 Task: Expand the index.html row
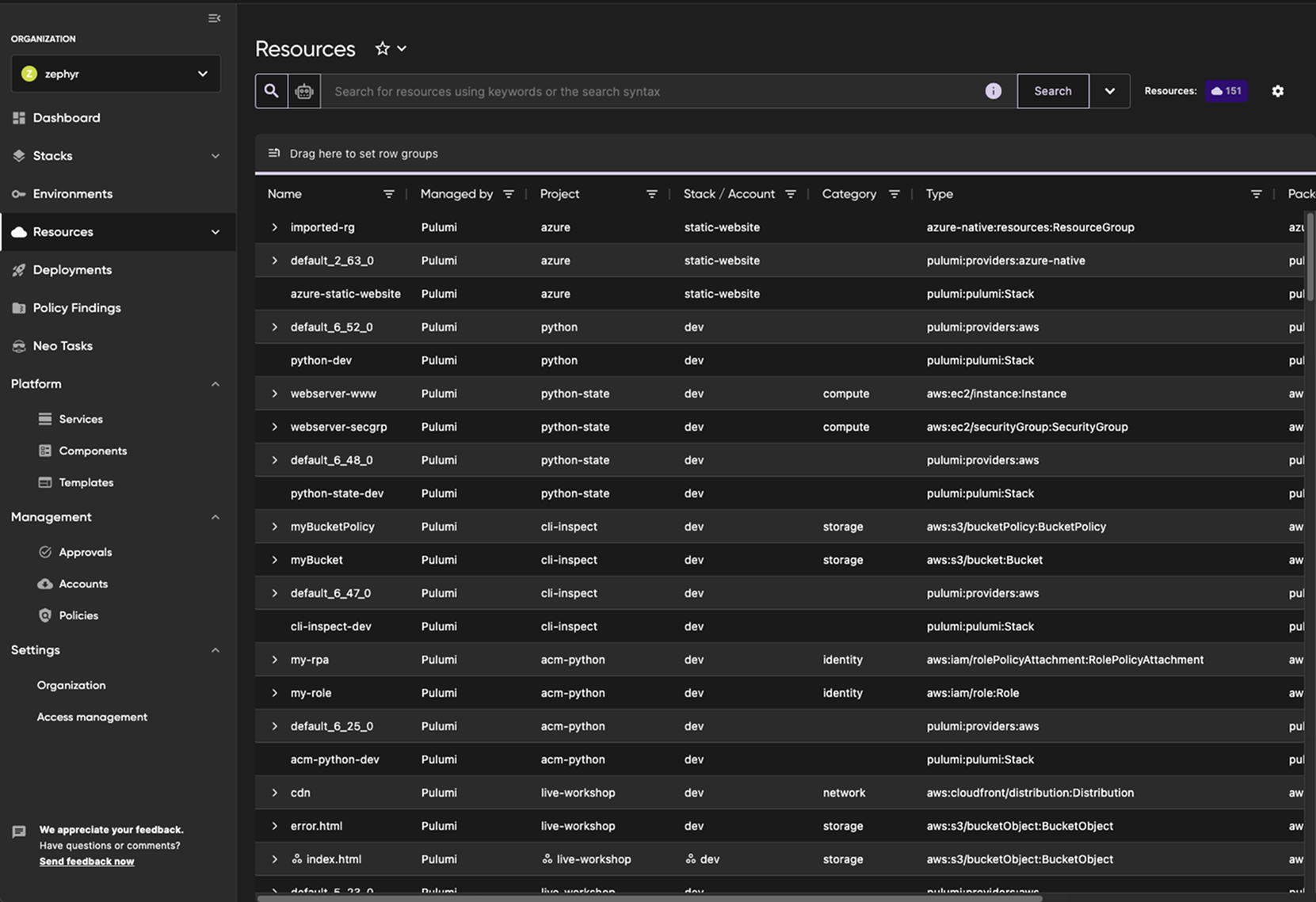(x=275, y=859)
